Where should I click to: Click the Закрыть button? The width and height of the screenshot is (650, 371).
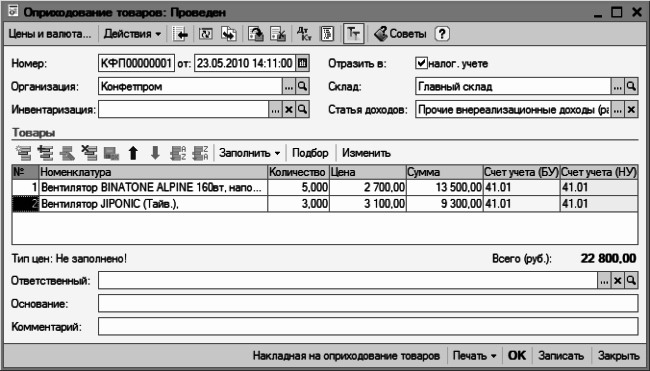coord(618,356)
